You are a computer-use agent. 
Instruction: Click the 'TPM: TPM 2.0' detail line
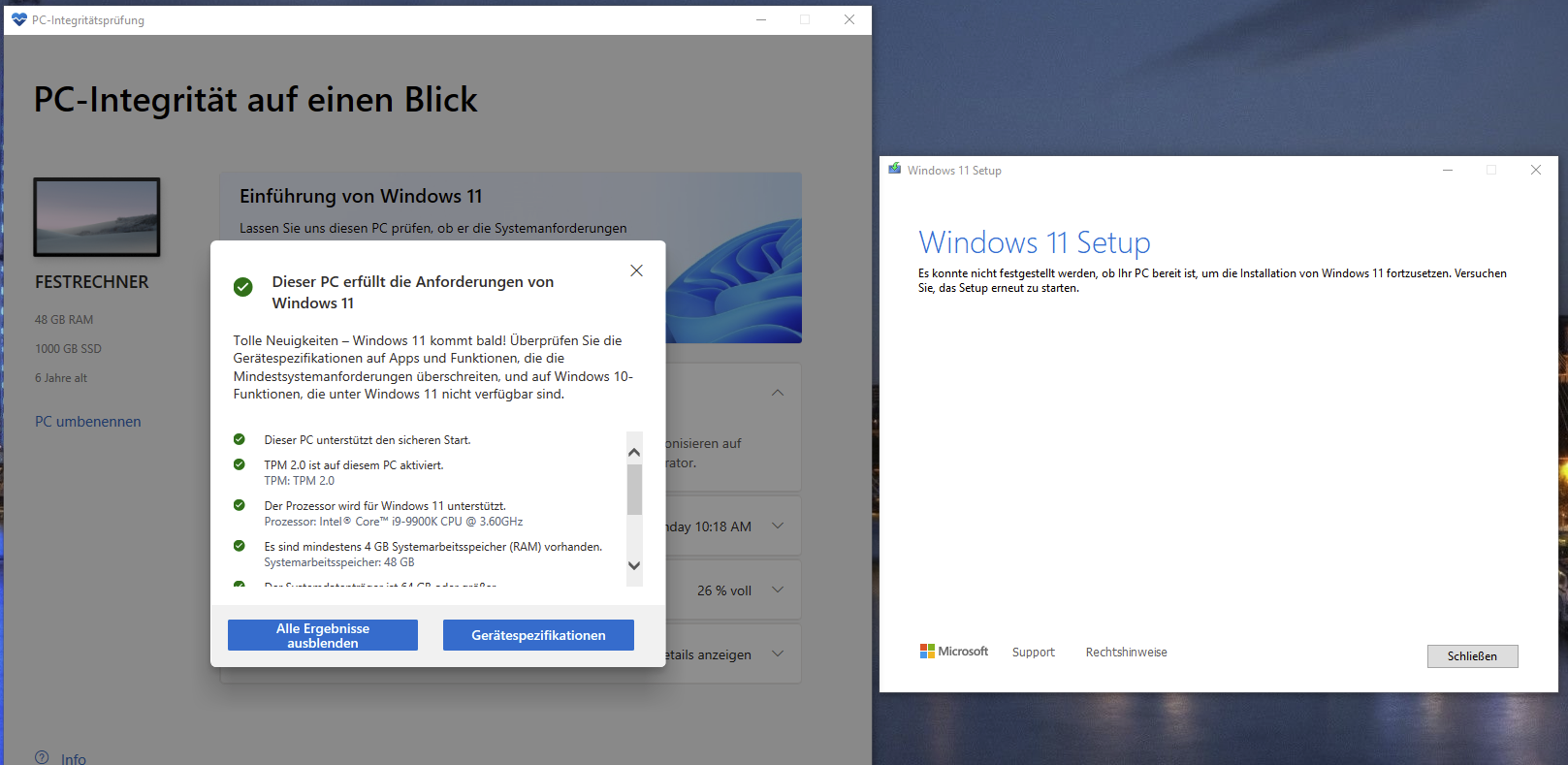click(299, 481)
